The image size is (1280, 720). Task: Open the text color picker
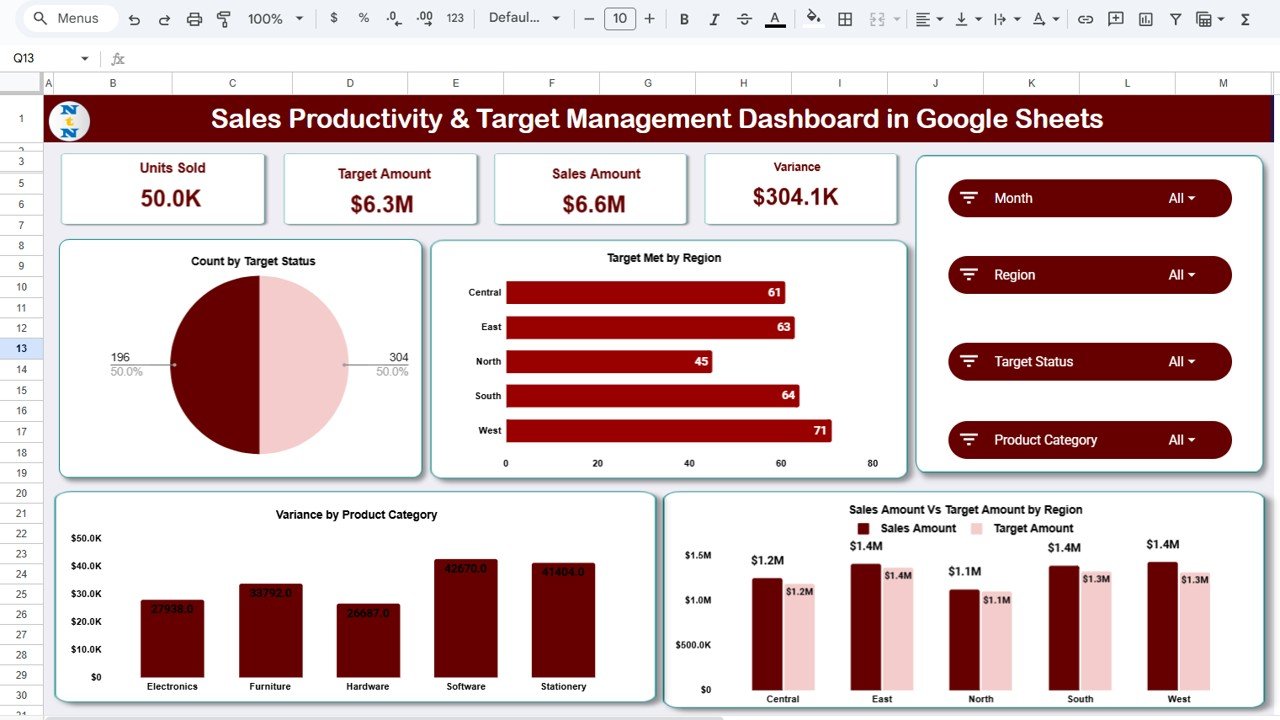tap(774, 18)
